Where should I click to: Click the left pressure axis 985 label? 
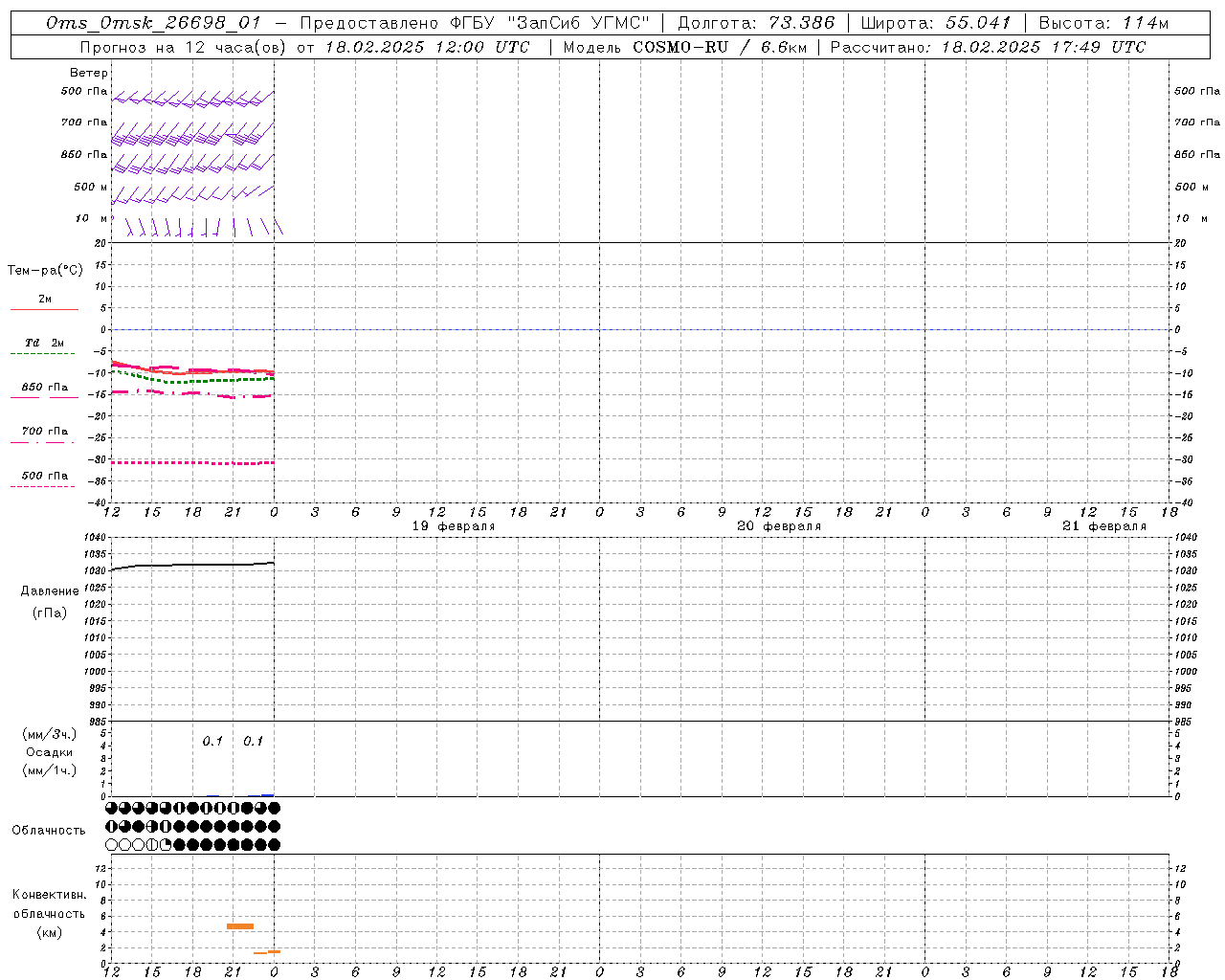click(100, 722)
